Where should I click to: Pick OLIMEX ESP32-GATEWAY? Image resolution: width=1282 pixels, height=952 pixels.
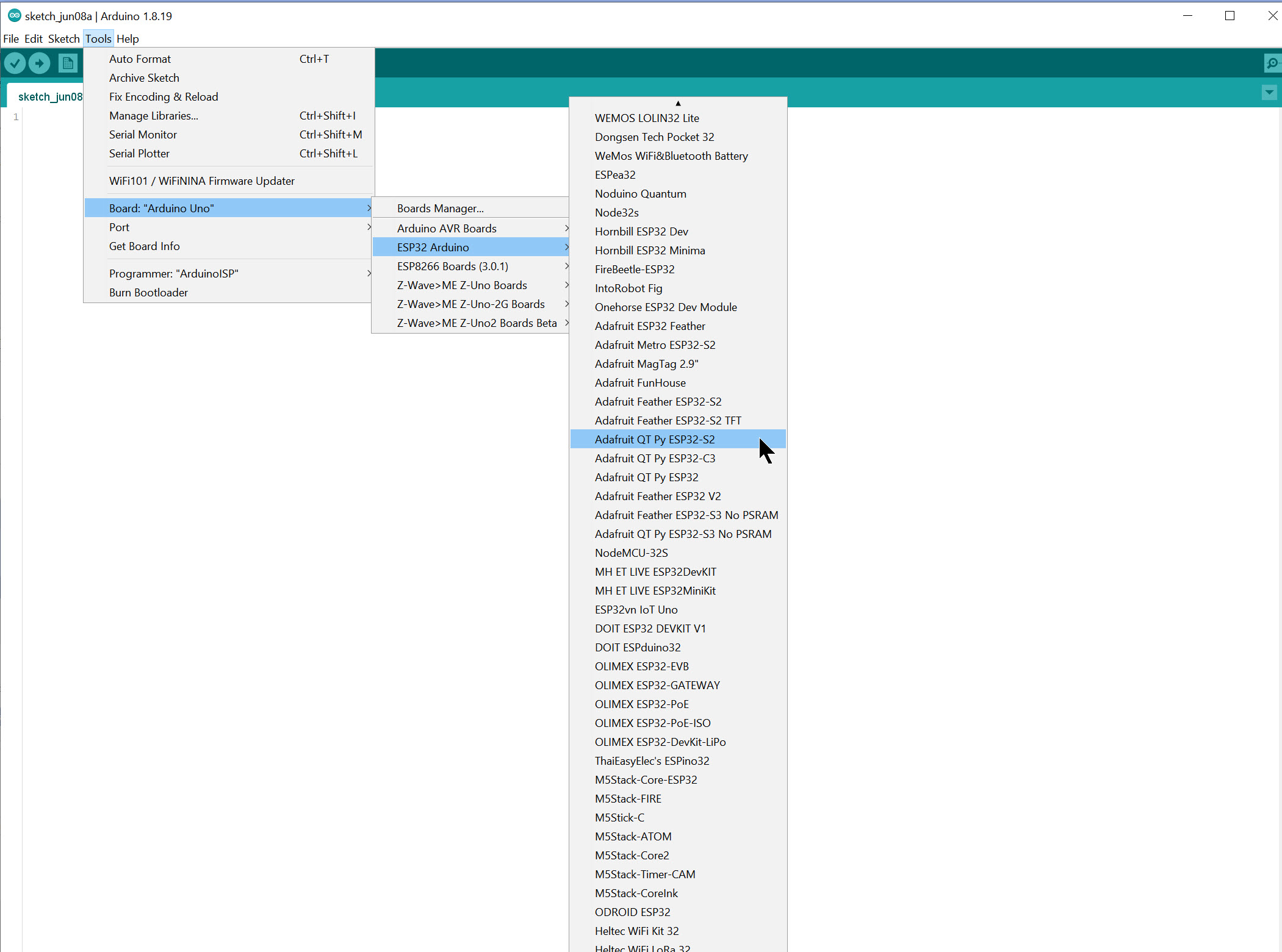point(678,685)
